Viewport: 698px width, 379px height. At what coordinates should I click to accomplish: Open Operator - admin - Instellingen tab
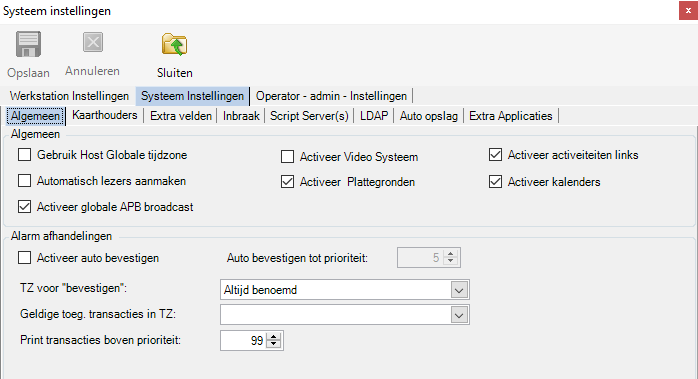331,96
